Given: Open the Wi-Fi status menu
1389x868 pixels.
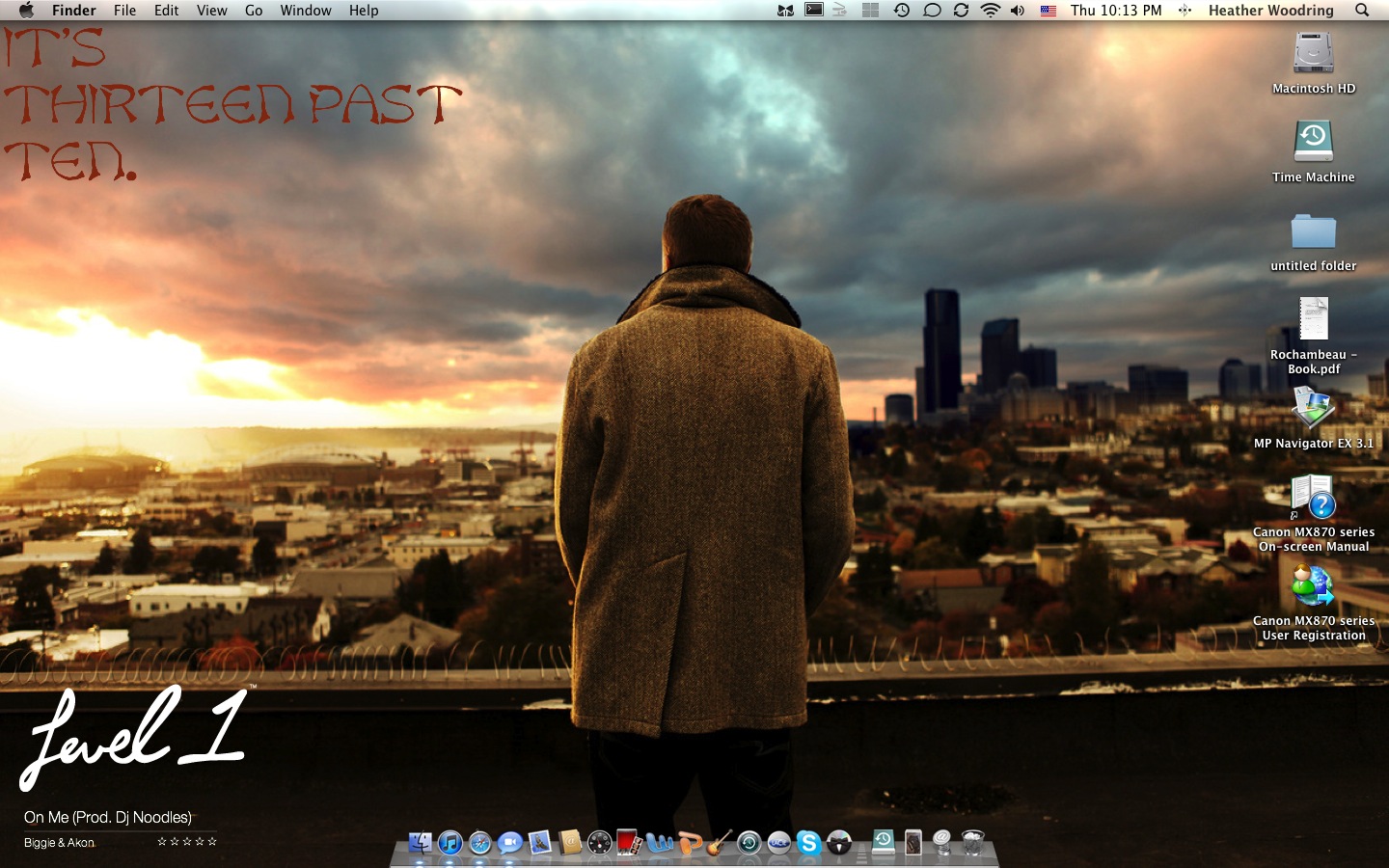Looking at the screenshot, I should [990, 11].
